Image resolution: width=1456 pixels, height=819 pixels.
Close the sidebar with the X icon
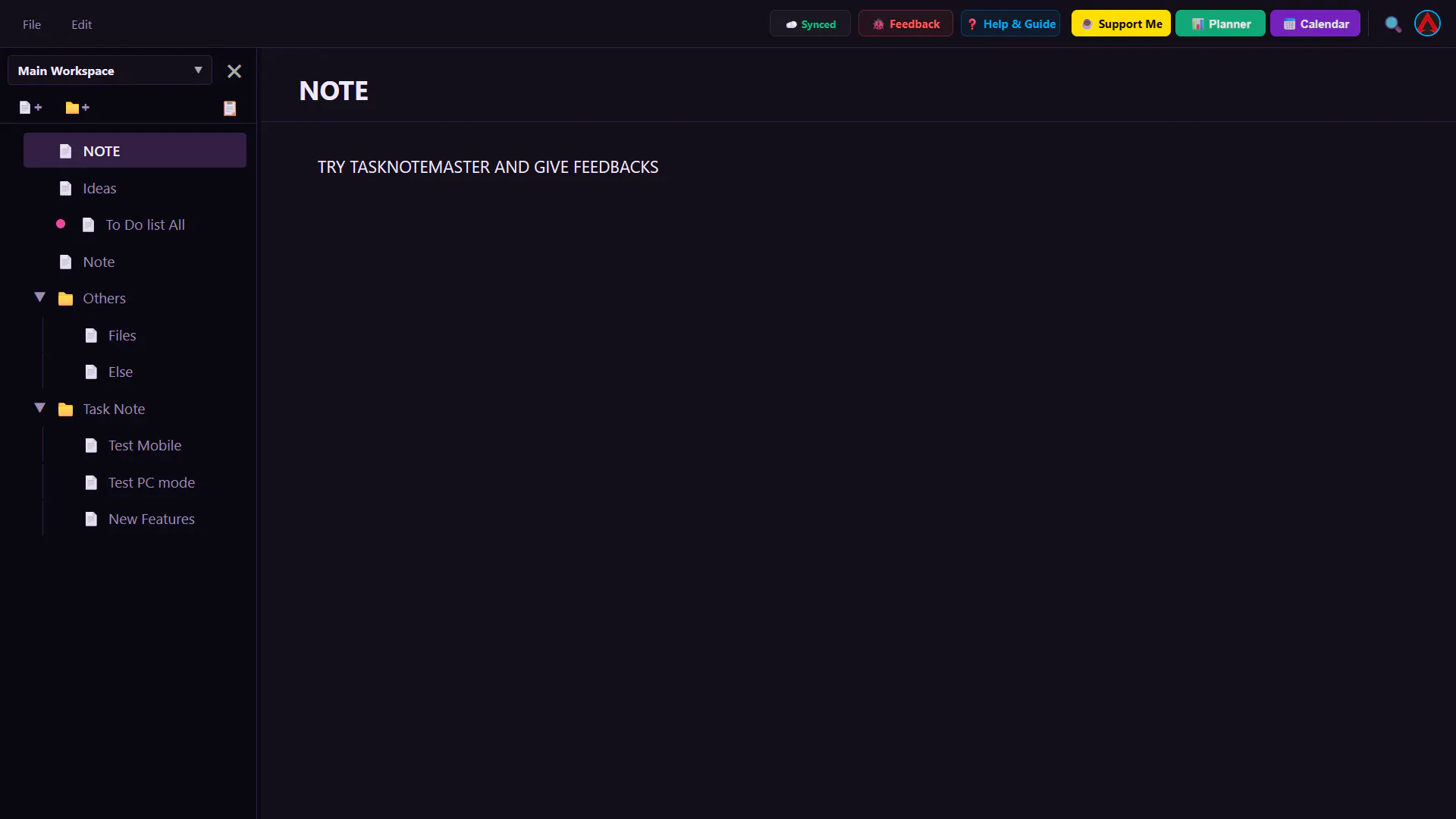(x=234, y=71)
